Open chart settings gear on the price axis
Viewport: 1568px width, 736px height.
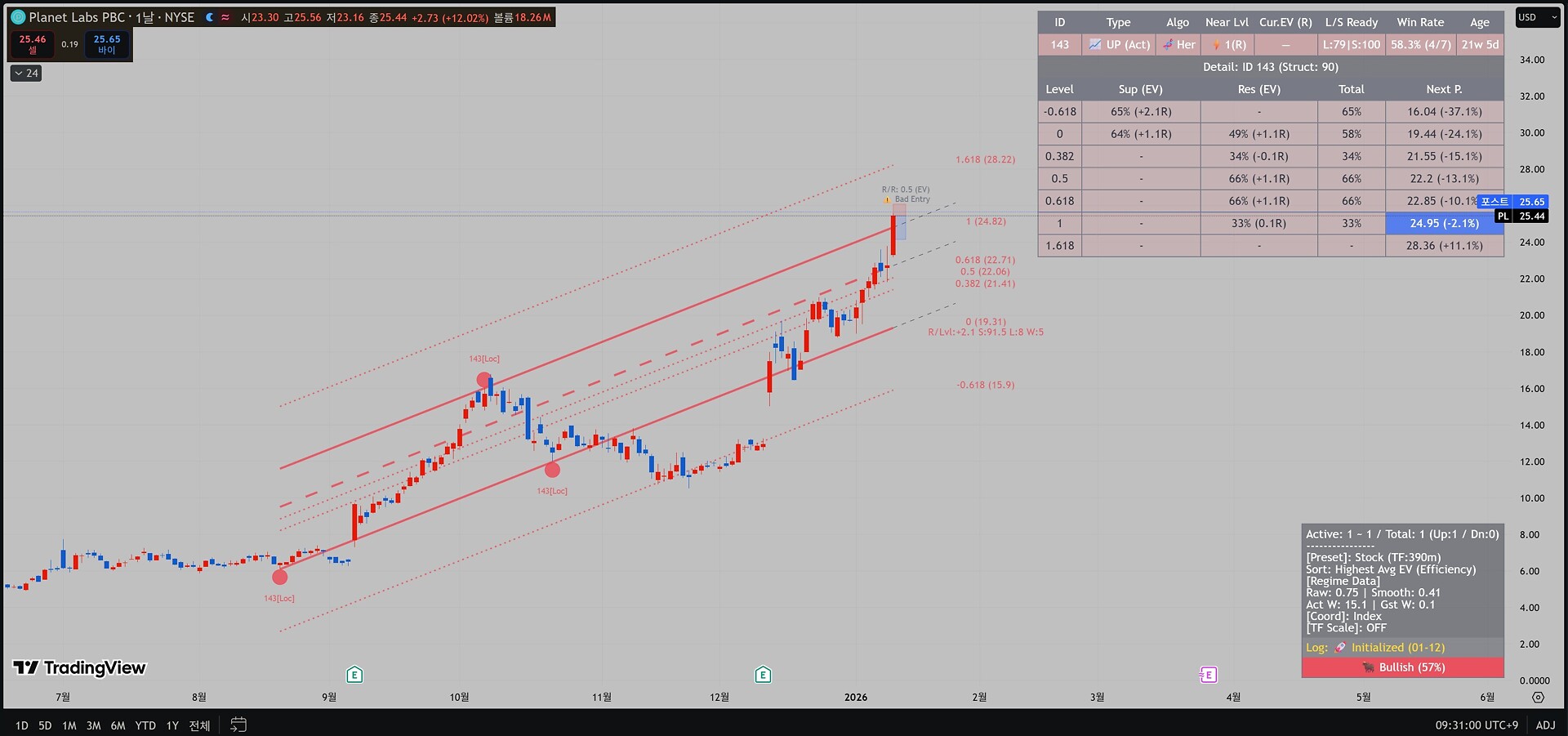click(1538, 698)
